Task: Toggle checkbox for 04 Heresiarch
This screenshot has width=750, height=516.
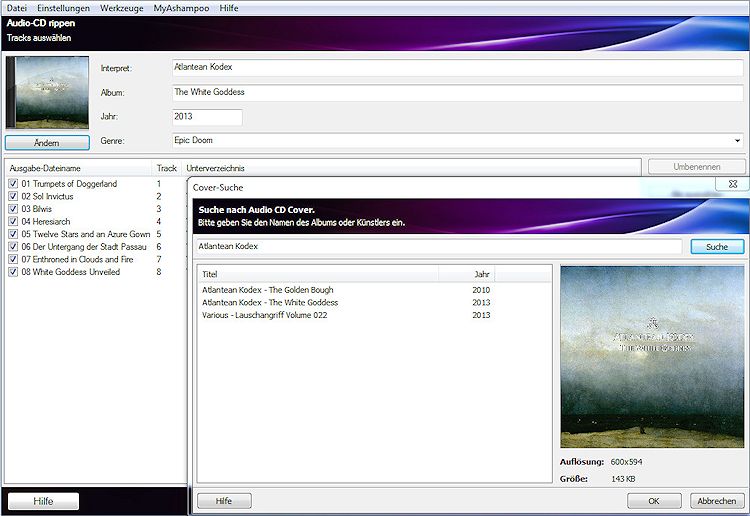Action: point(13,222)
